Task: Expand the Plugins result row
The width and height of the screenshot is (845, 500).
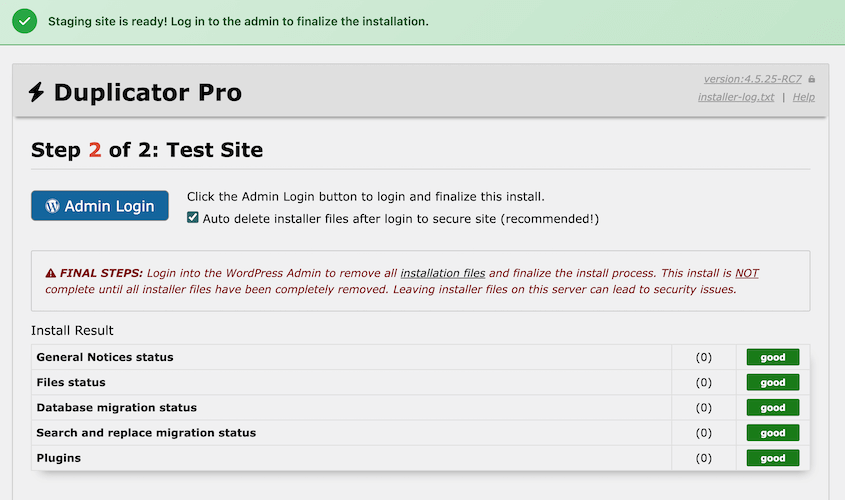Action: coord(59,458)
